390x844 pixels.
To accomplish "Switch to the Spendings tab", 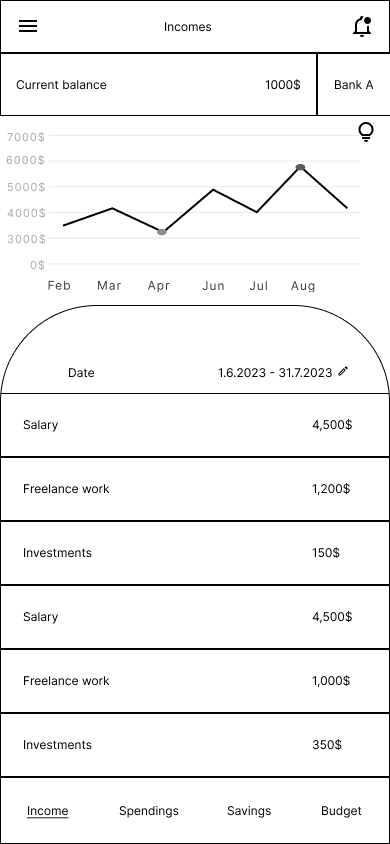I will pyautogui.click(x=148, y=811).
